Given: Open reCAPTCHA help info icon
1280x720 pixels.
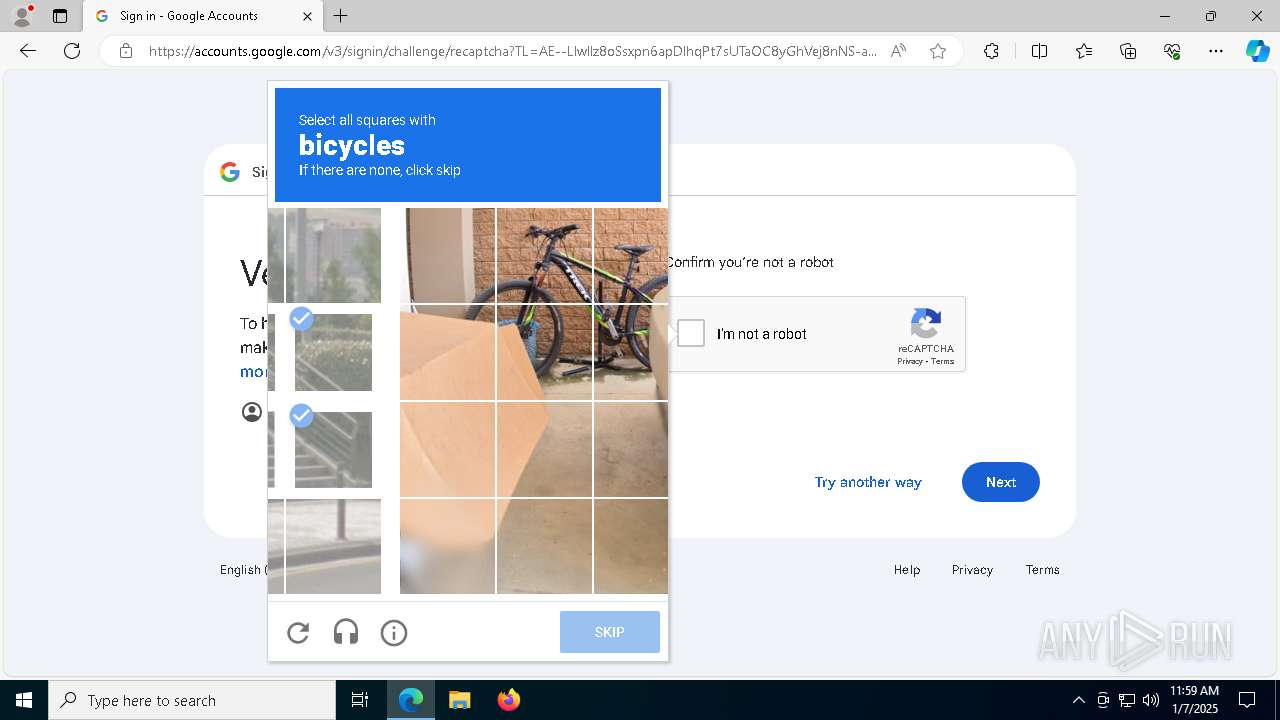Looking at the screenshot, I should point(394,633).
